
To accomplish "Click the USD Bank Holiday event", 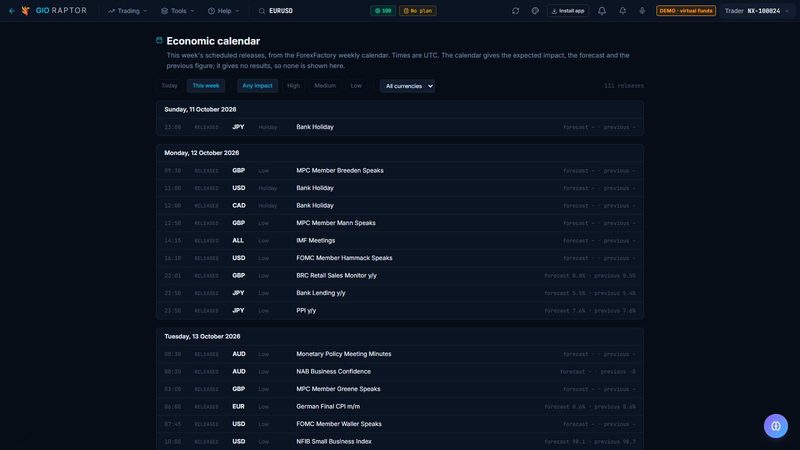I will [400, 188].
